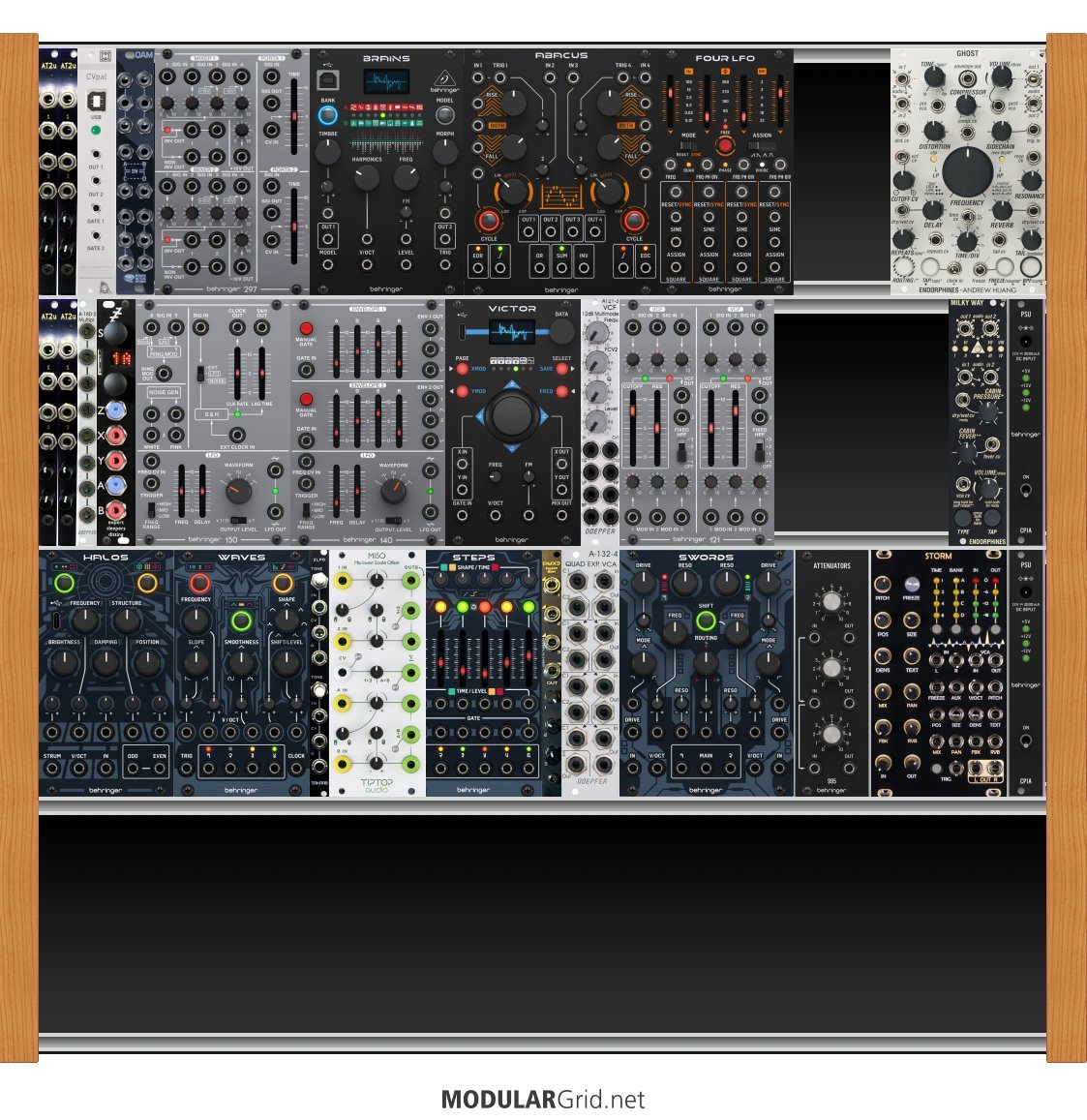Click the Victor module joystick

click(511, 416)
